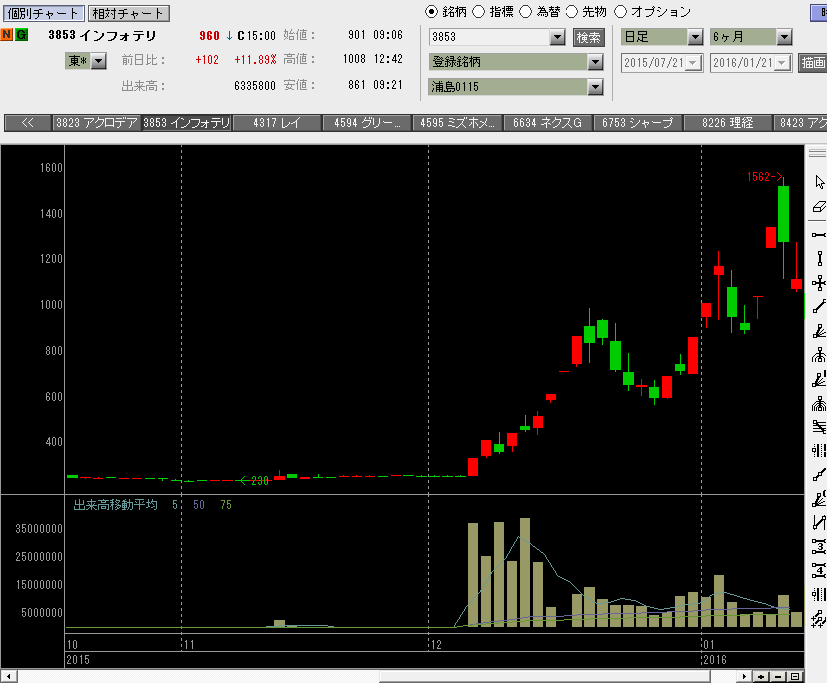827x683 pixels.
Task: Open the 2016/01/21 end date picker
Action: click(x=782, y=63)
